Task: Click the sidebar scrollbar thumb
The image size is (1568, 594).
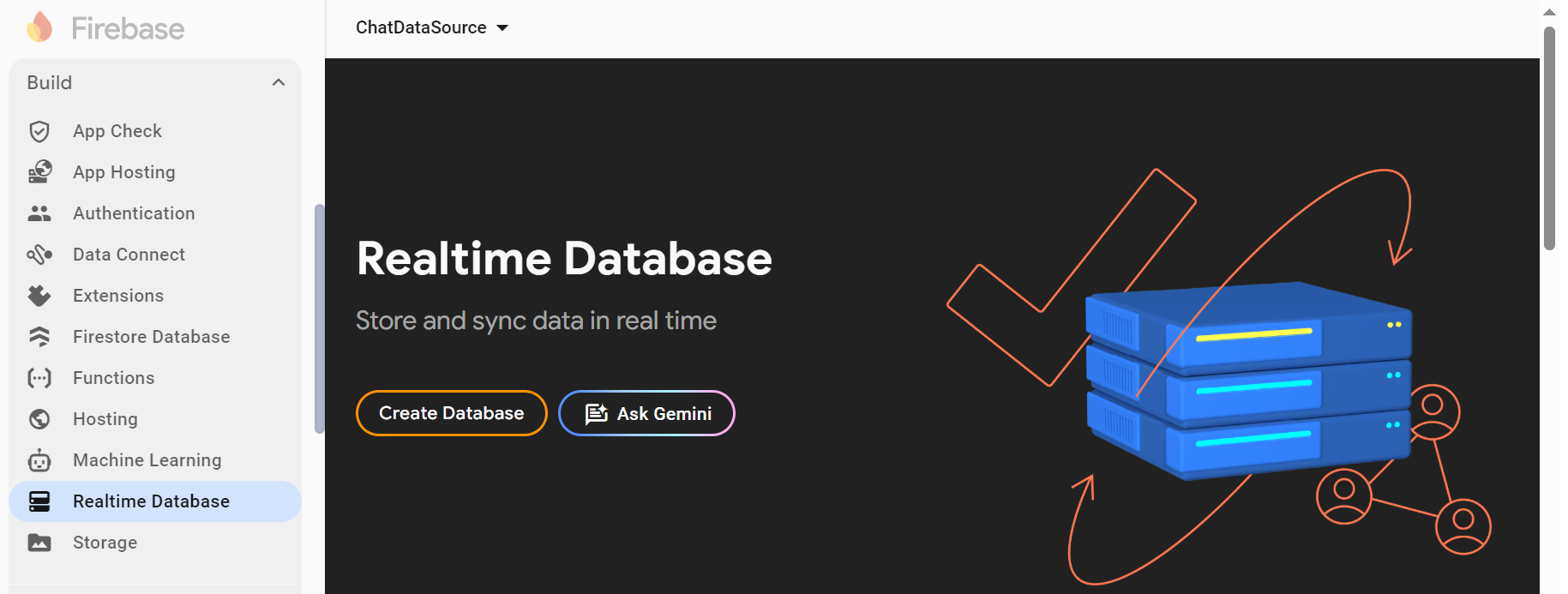Action: point(320,317)
